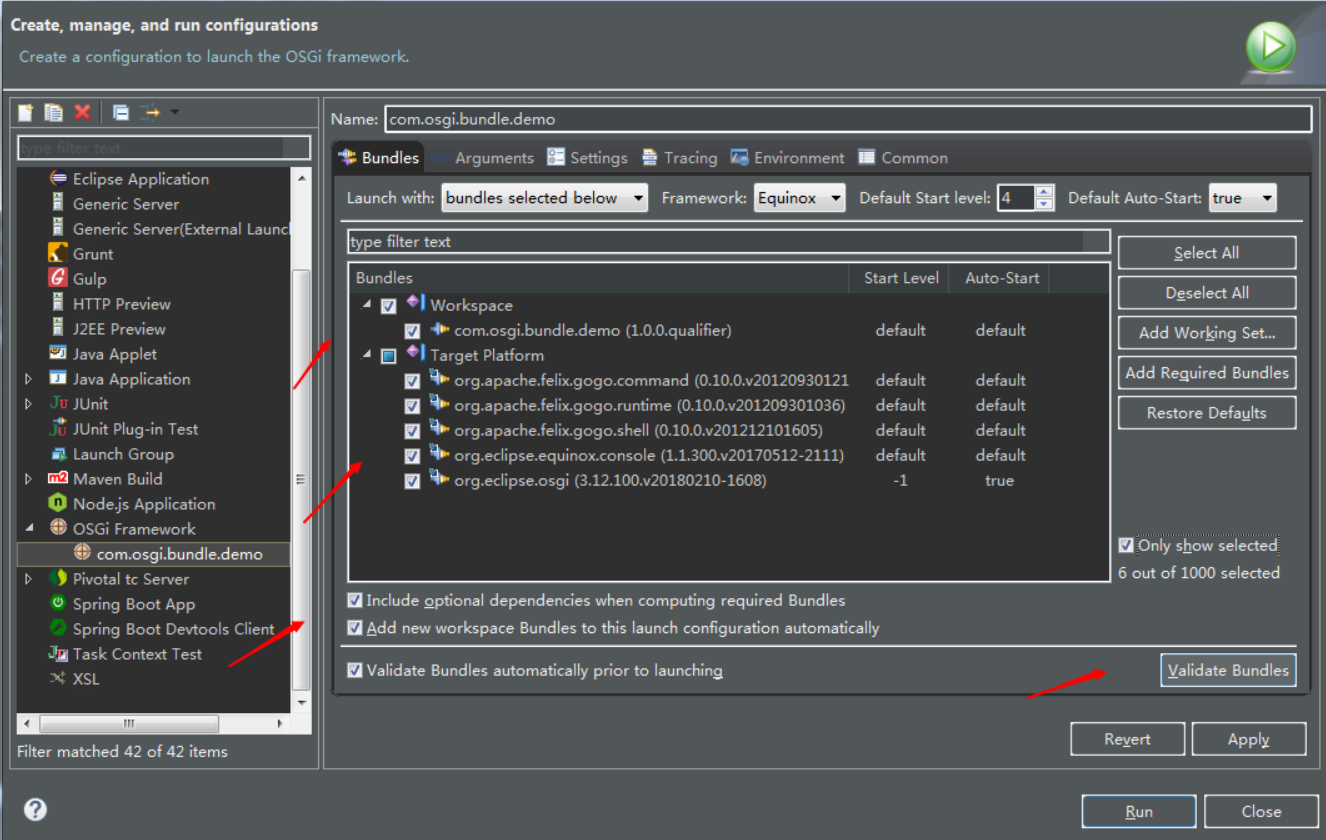Viewport: 1326px width, 840px height.
Task: Collapse the Target Platform tree node
Action: (x=365, y=355)
